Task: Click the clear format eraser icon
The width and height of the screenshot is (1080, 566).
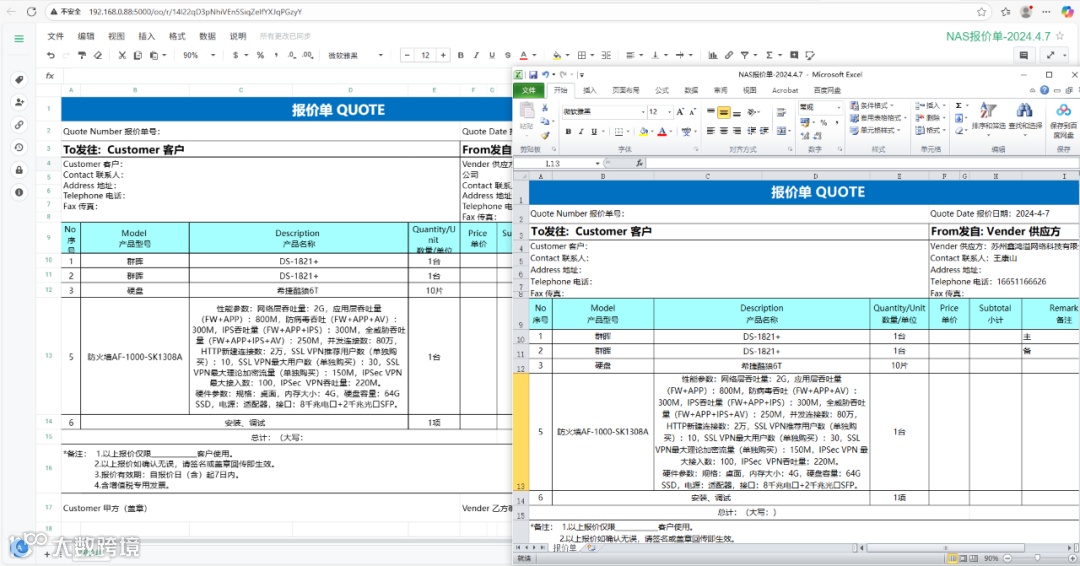Action: coord(98,55)
